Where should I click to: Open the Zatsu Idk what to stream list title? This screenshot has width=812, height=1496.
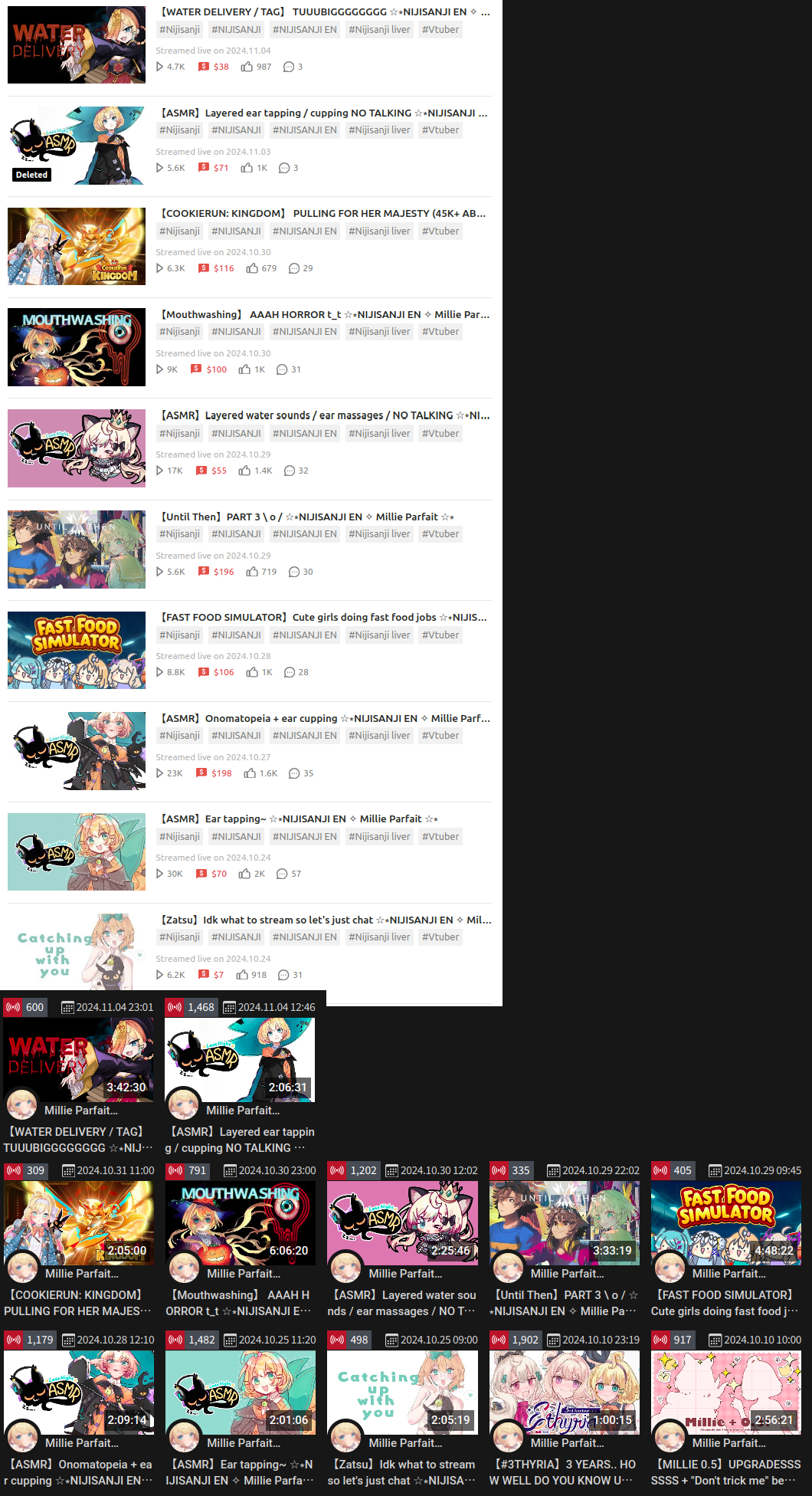326,920
